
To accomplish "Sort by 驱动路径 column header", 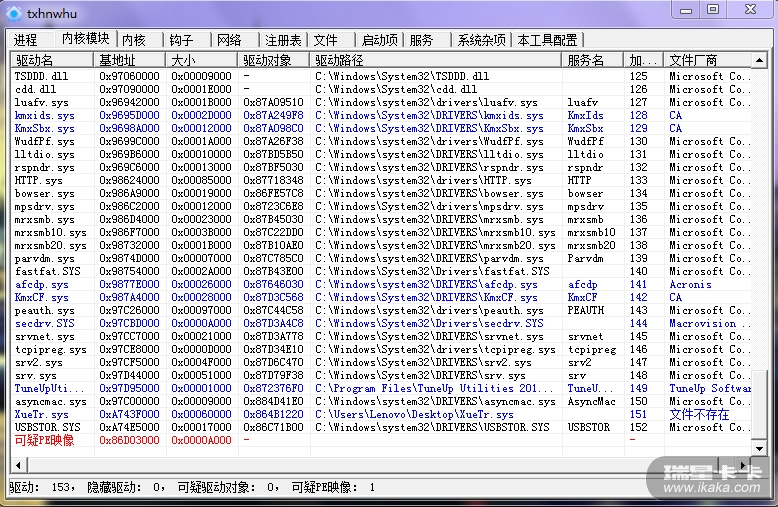I will (x=435, y=60).
